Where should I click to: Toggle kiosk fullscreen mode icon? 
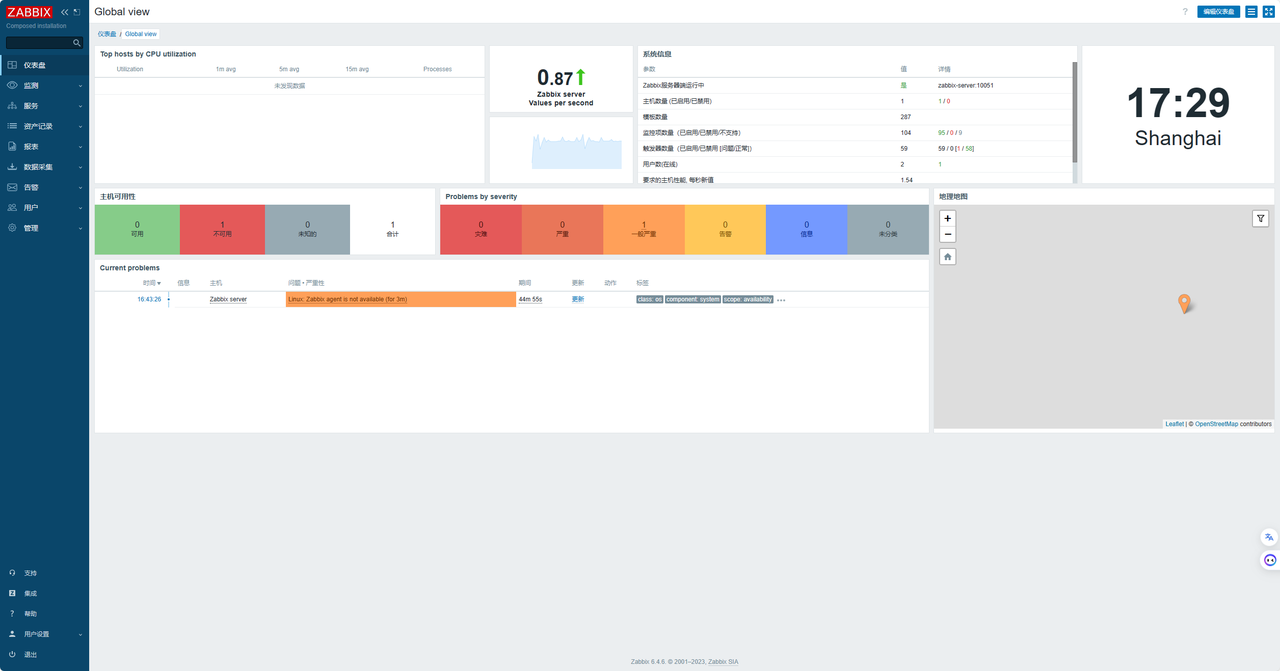pos(1268,12)
